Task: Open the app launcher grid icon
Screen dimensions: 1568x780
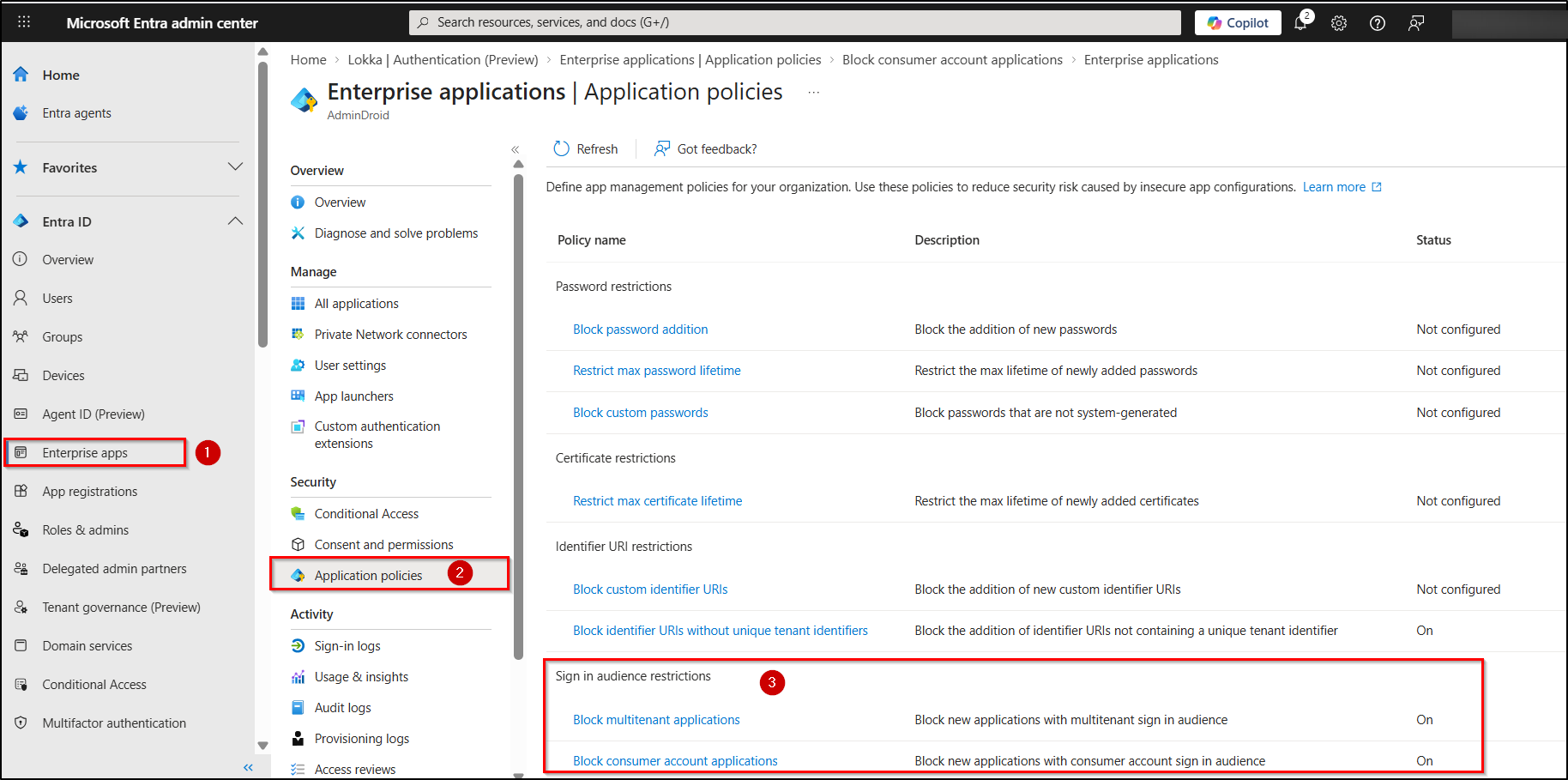Action: pos(23,21)
